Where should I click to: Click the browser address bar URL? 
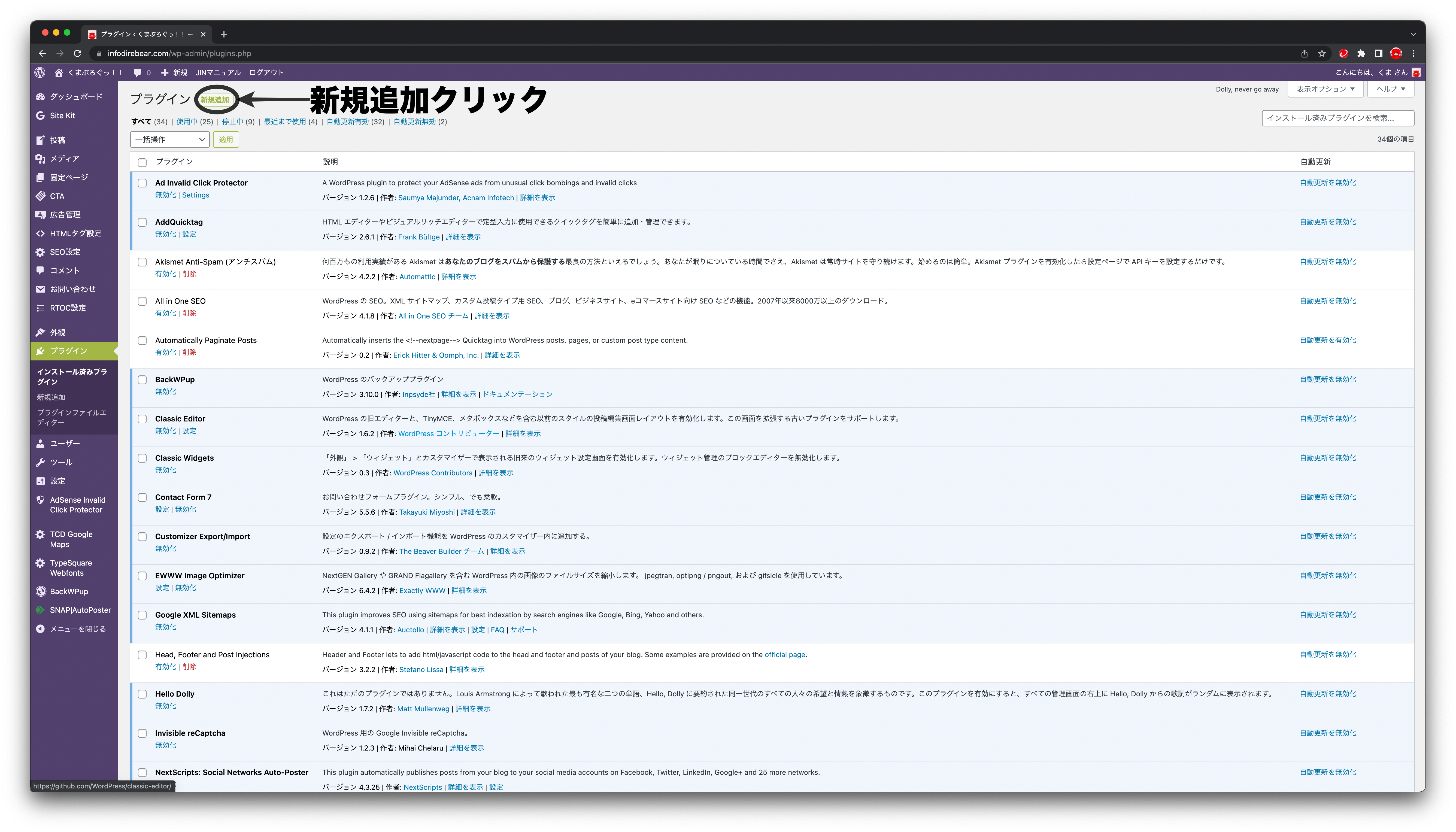pyautogui.click(x=180, y=53)
